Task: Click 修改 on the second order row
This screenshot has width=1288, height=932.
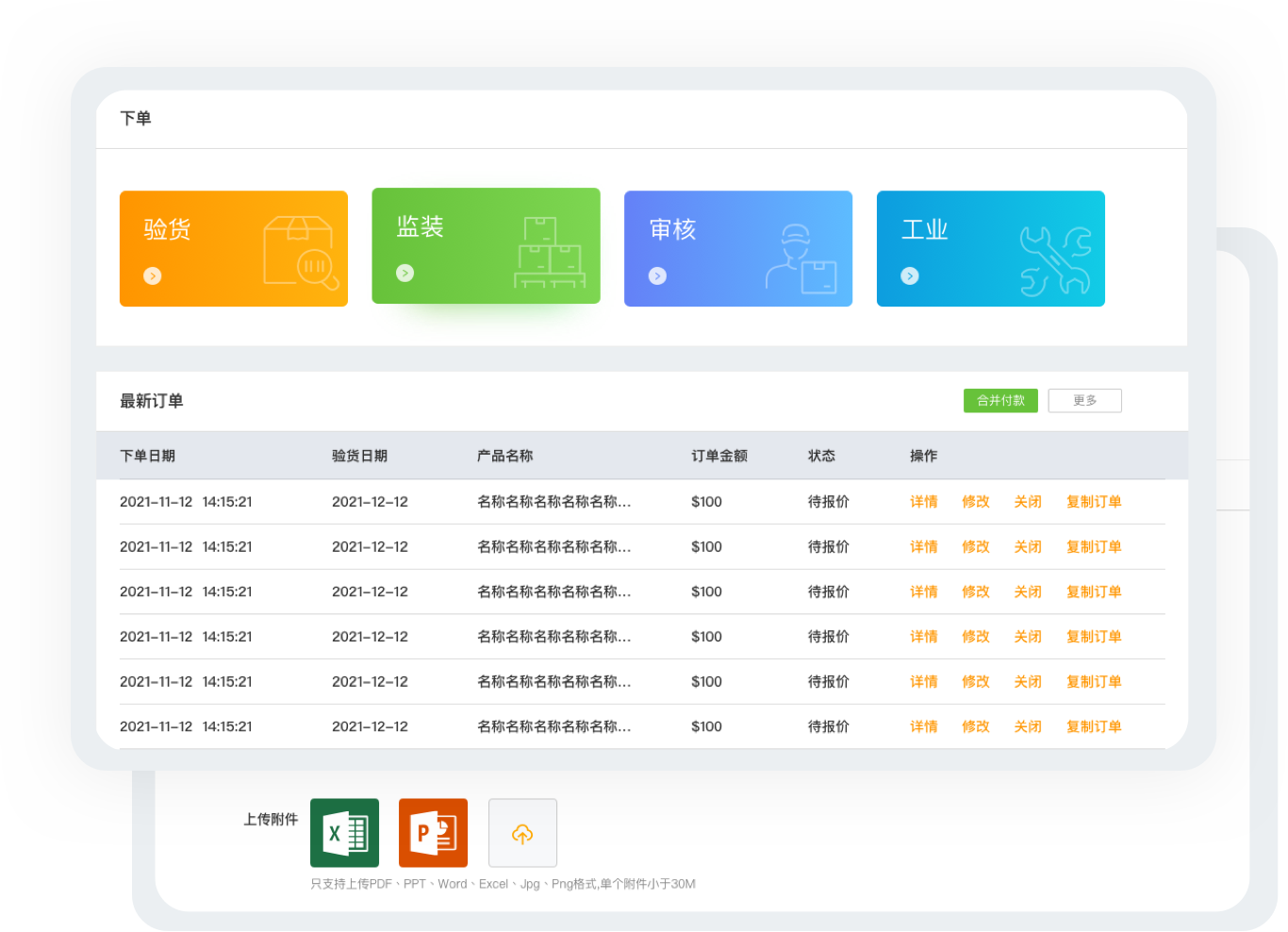Action: [975, 547]
